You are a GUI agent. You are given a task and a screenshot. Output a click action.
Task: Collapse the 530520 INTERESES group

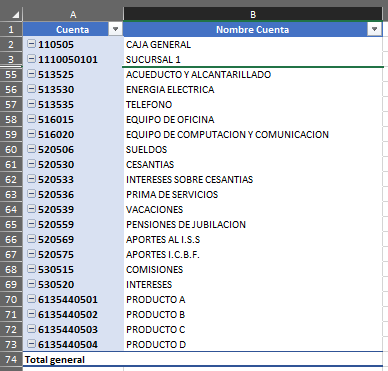pyautogui.click(x=31, y=284)
